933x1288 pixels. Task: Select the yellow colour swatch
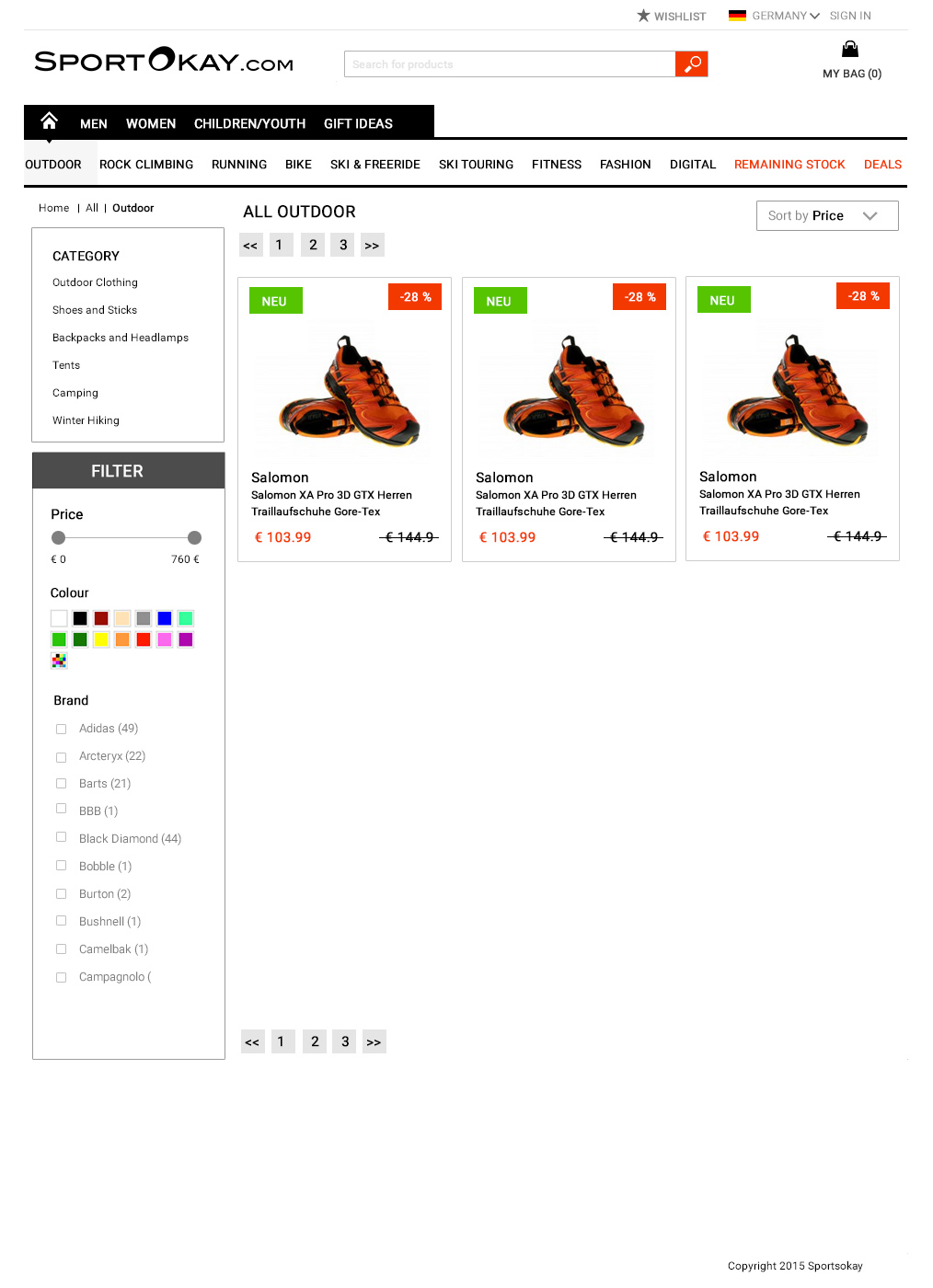(x=101, y=639)
